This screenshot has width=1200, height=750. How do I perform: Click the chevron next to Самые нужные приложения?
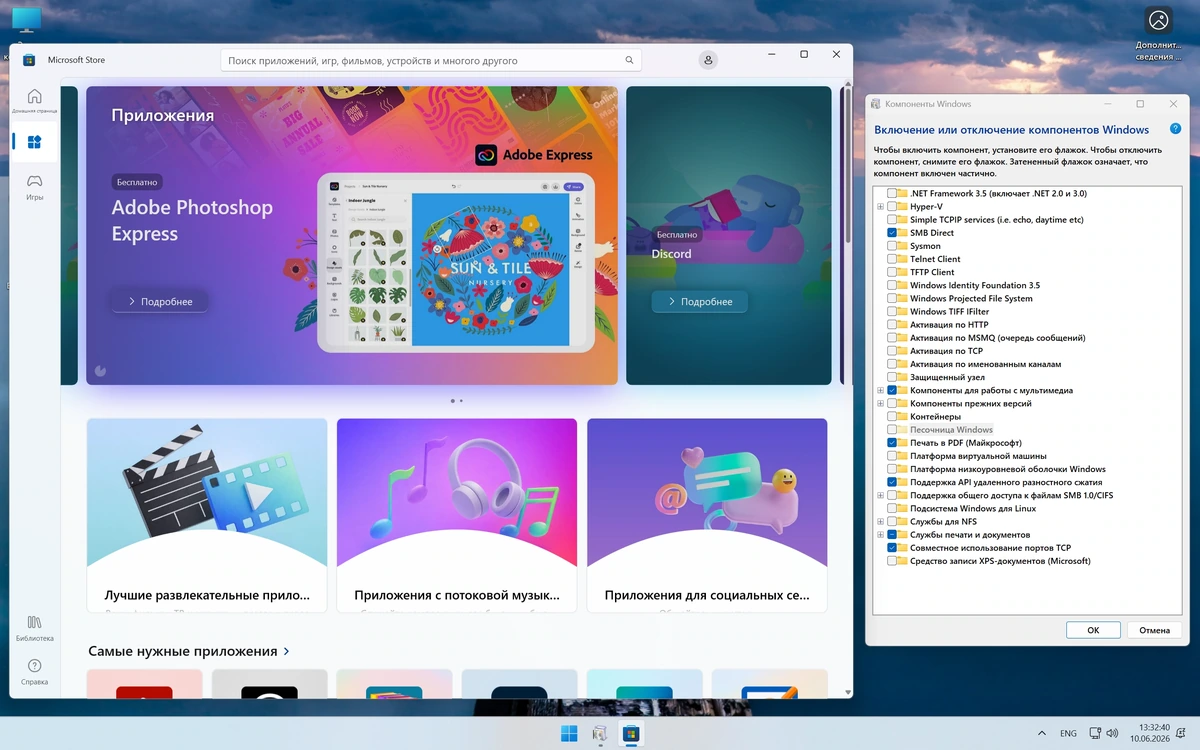tap(287, 651)
